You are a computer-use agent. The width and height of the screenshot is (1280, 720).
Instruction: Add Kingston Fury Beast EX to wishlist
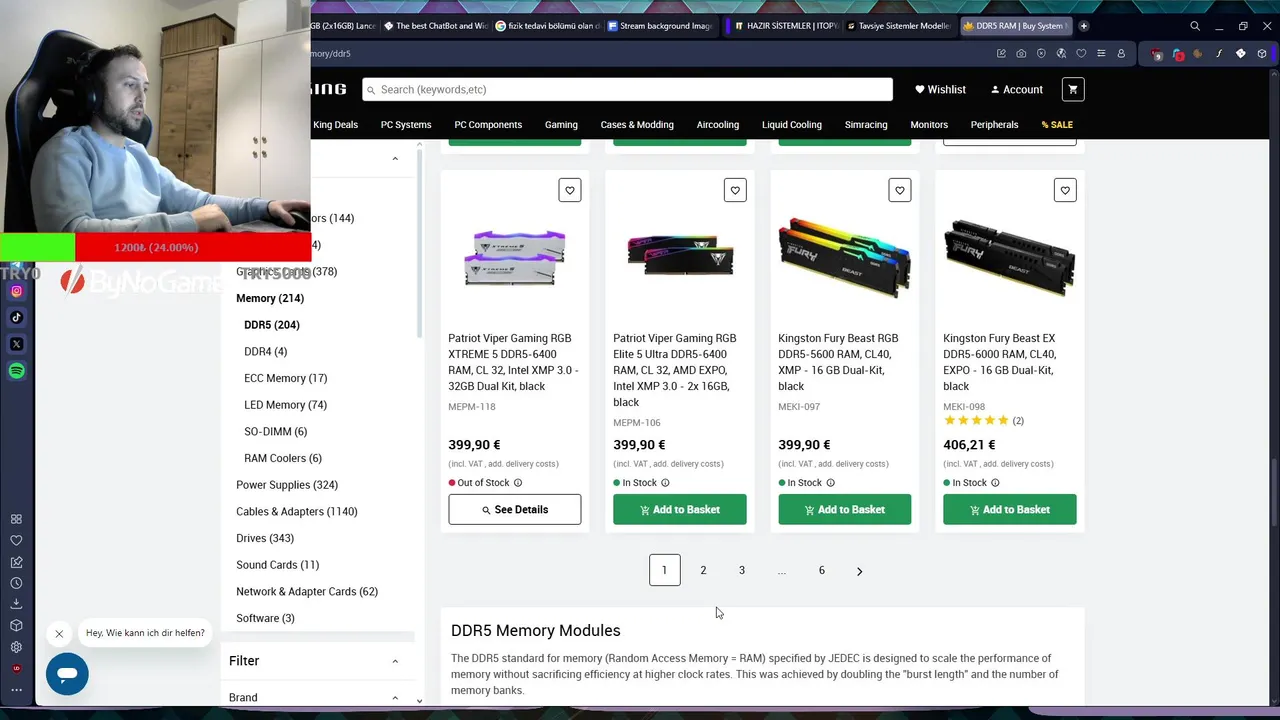pyautogui.click(x=1065, y=190)
